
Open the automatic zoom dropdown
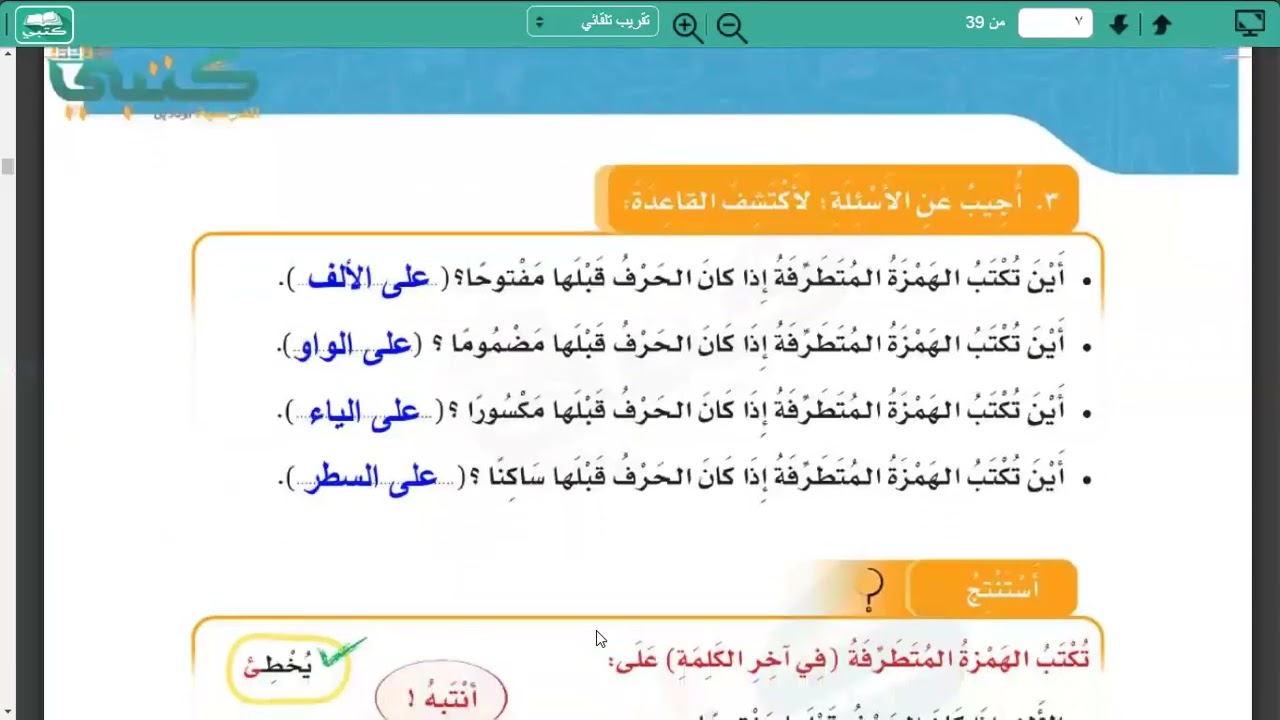[x=592, y=22]
